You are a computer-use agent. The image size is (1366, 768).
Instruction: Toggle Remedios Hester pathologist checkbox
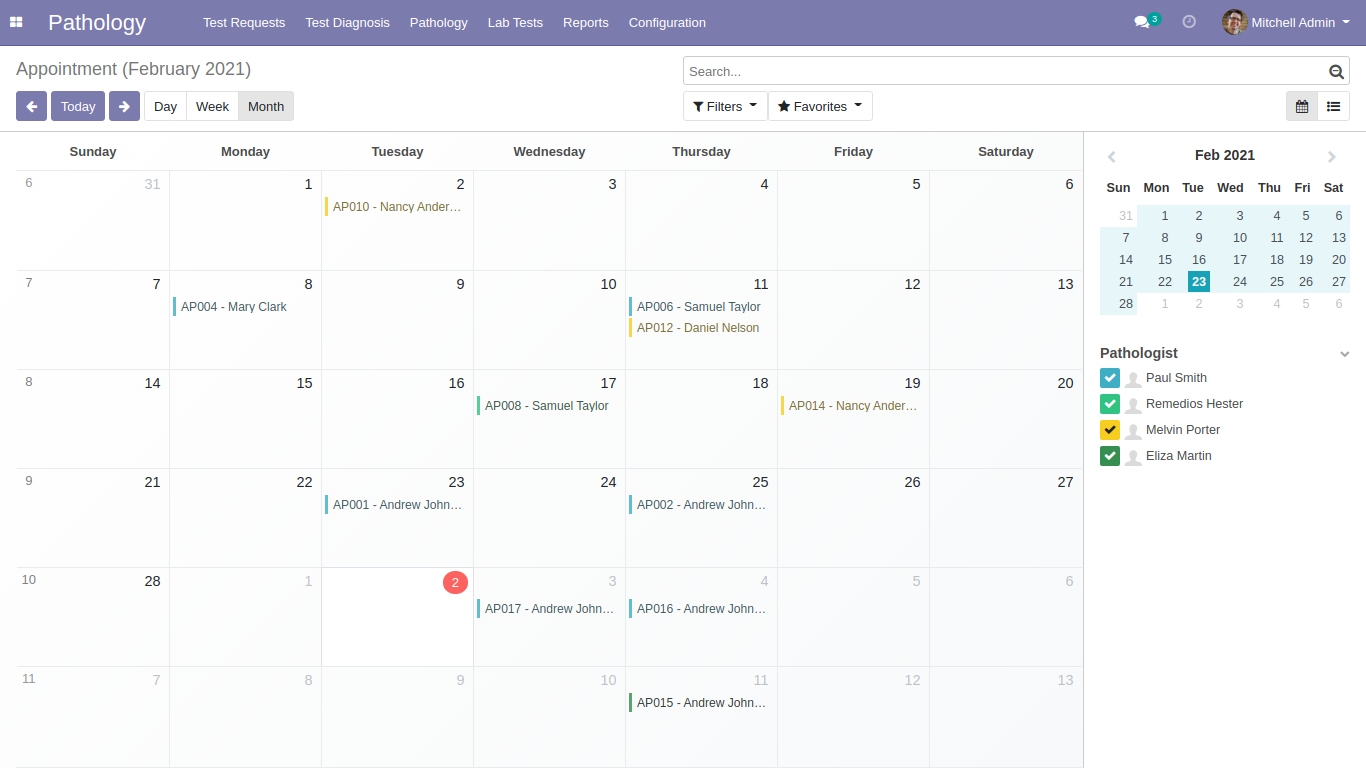[1110, 404]
